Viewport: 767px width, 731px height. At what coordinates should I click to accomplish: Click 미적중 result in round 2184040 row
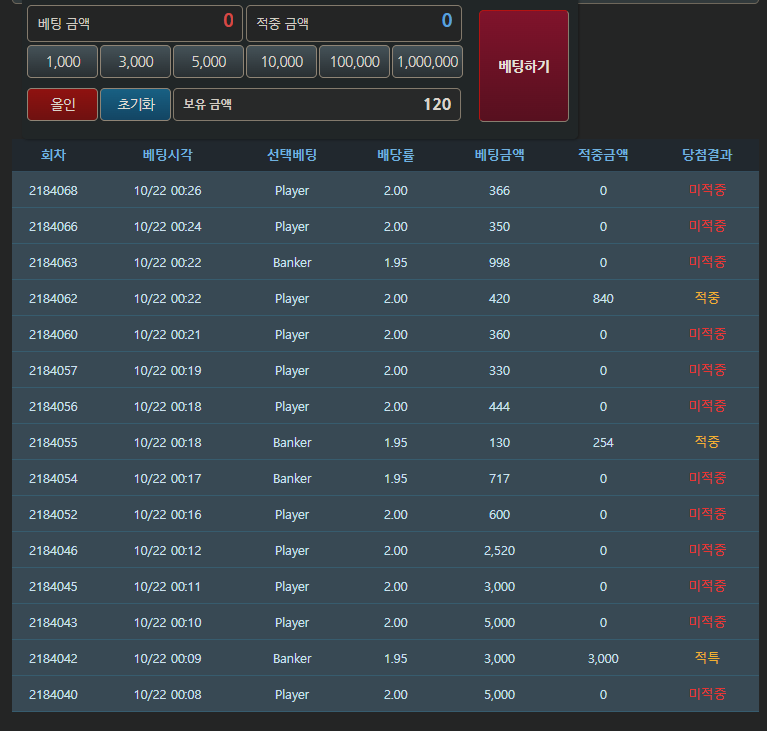point(707,693)
